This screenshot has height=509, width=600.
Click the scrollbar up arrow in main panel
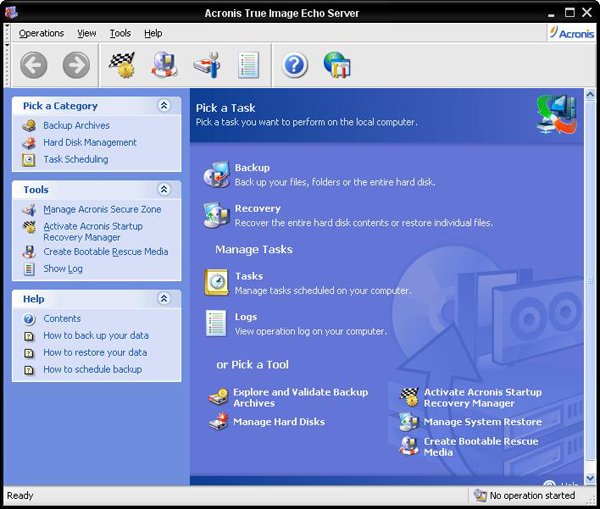click(590, 95)
